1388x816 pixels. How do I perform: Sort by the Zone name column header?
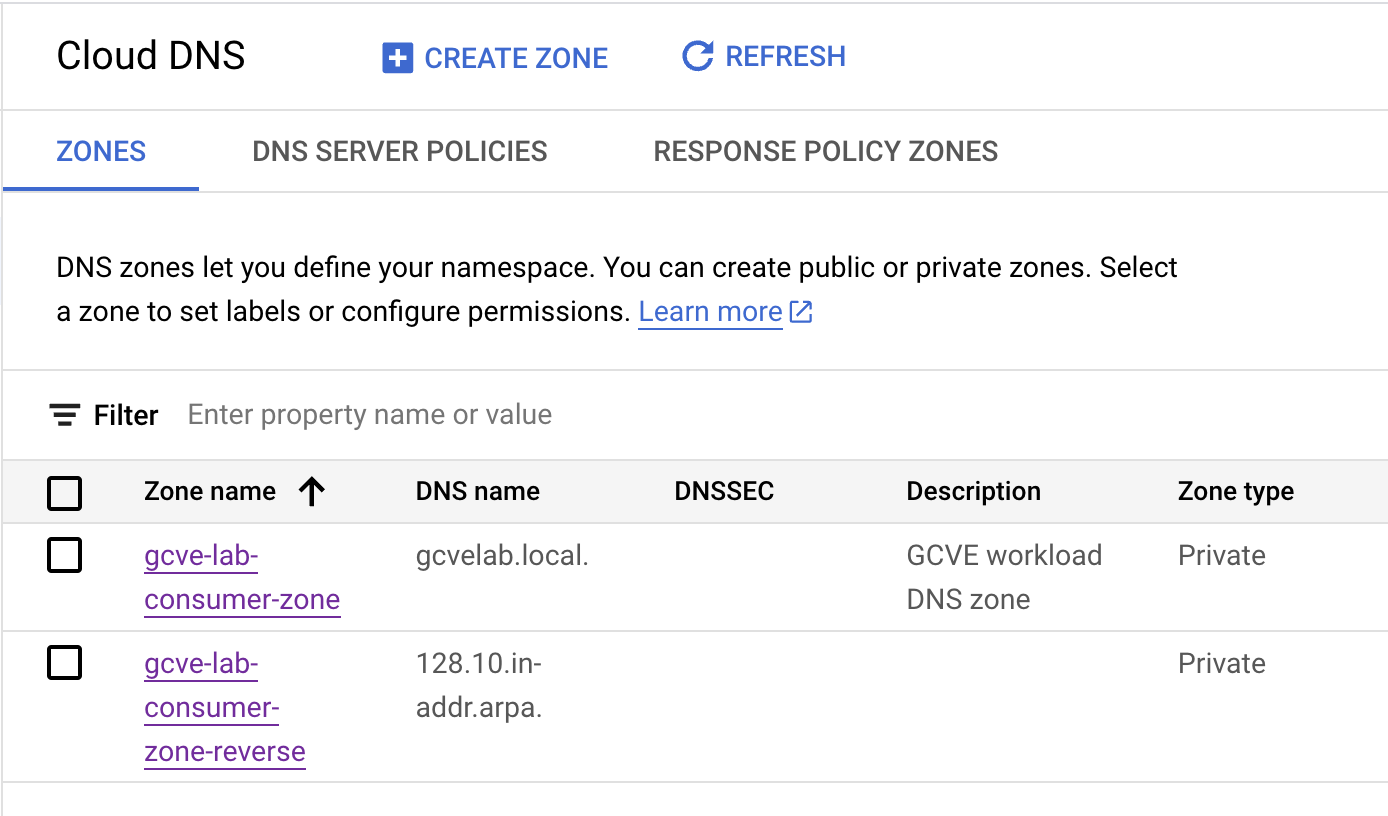(210, 491)
